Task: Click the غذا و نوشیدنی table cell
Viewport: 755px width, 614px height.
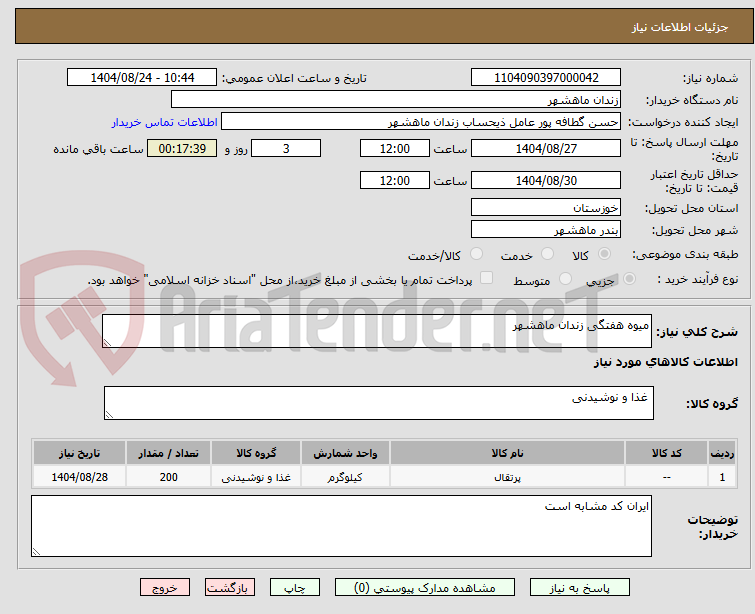Action: coord(256,477)
